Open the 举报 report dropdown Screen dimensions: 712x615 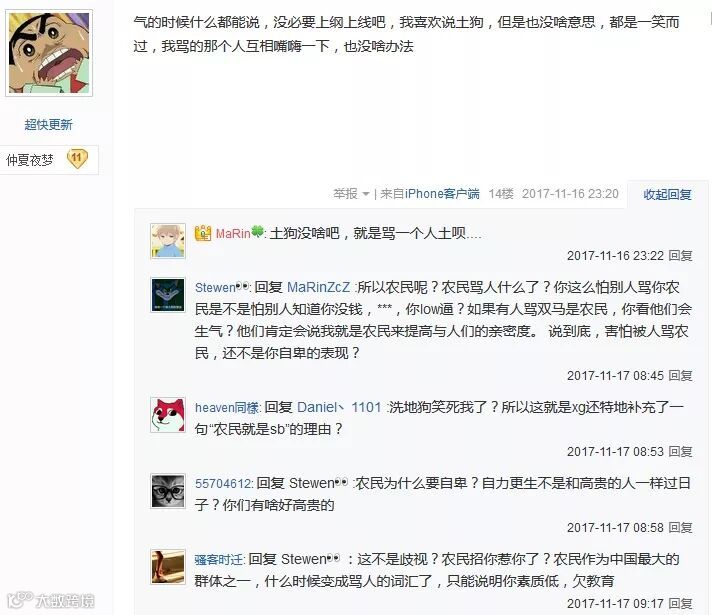click(351, 194)
